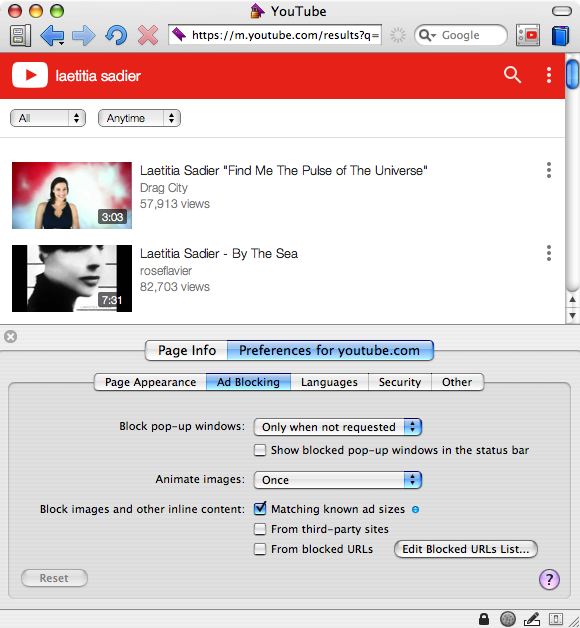Viewport: 580px width, 628px height.
Task: Switch to the Languages tab
Action: click(x=329, y=382)
